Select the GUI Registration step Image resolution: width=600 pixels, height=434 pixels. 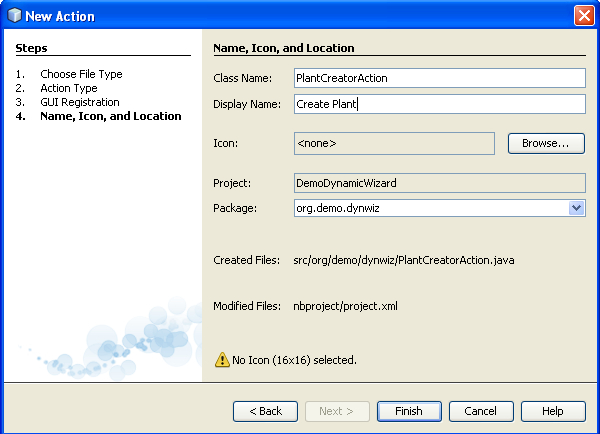(x=79, y=102)
